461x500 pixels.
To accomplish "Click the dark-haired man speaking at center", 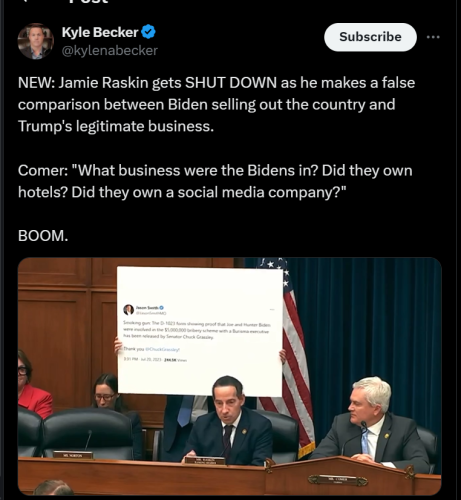I will pos(228,422).
